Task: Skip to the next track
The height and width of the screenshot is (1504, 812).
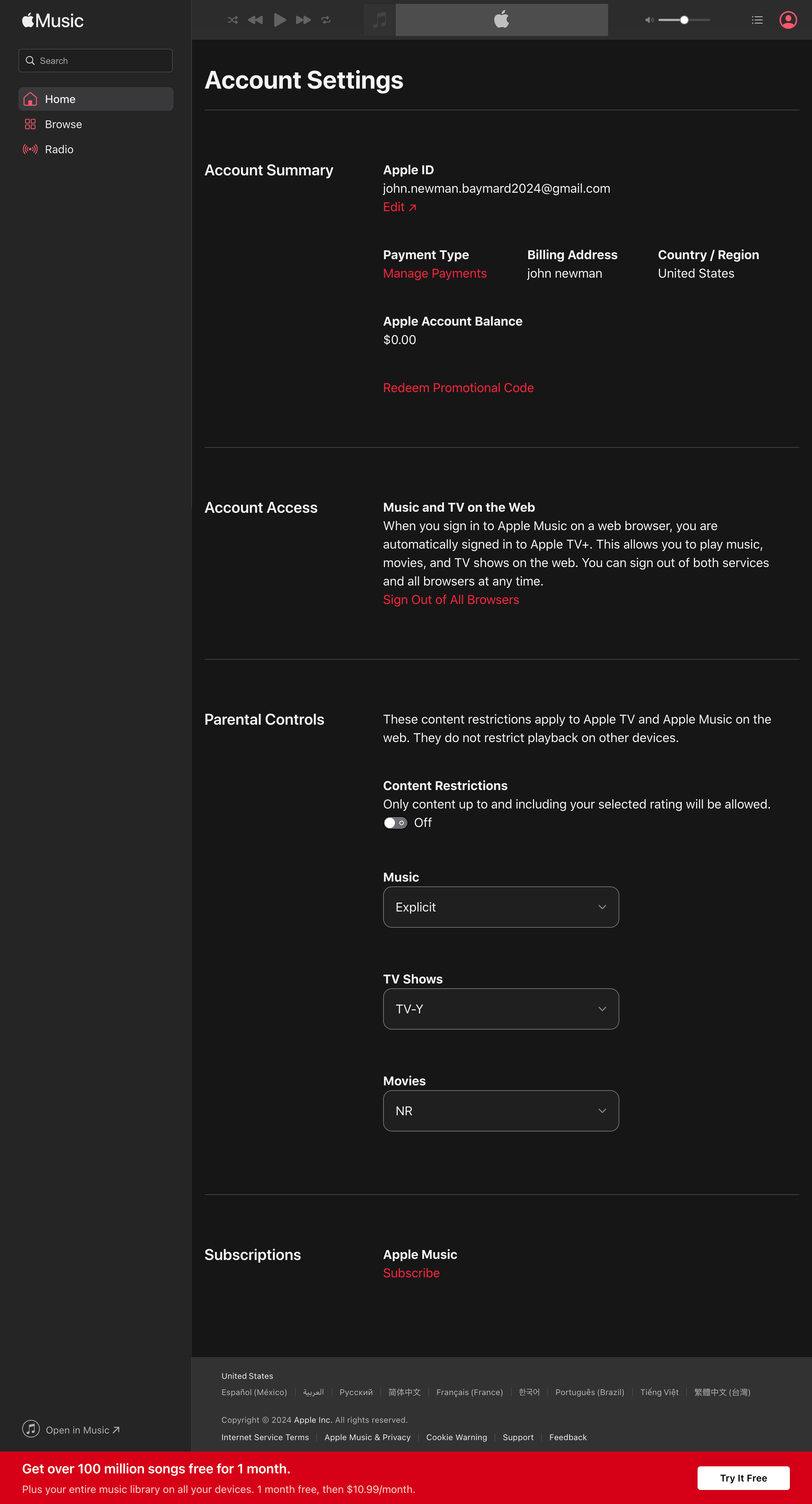Action: click(303, 19)
